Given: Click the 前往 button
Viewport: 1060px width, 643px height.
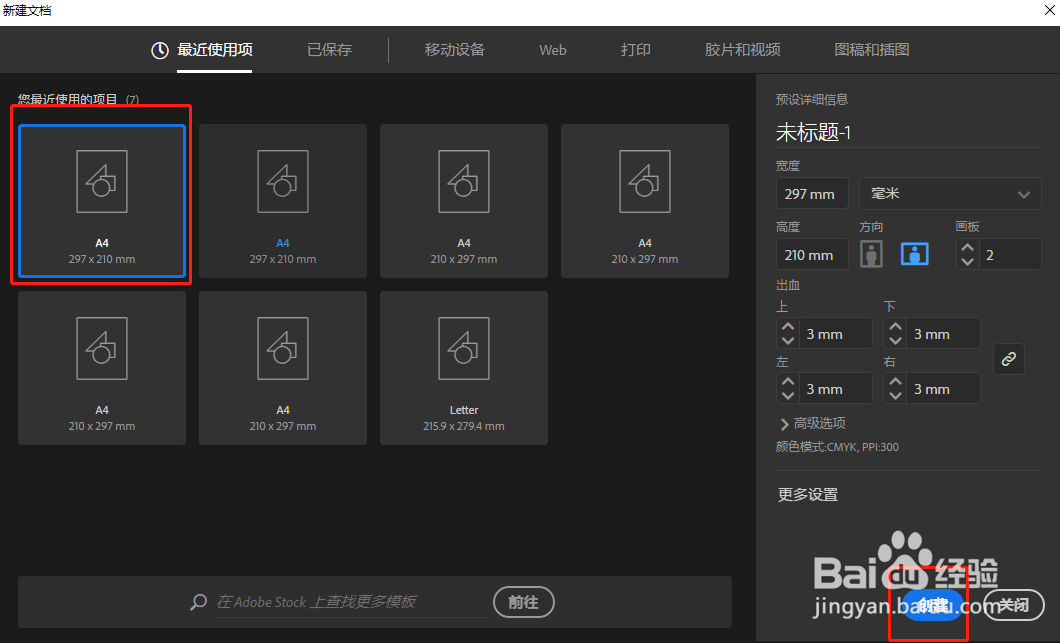Looking at the screenshot, I should click(524, 602).
